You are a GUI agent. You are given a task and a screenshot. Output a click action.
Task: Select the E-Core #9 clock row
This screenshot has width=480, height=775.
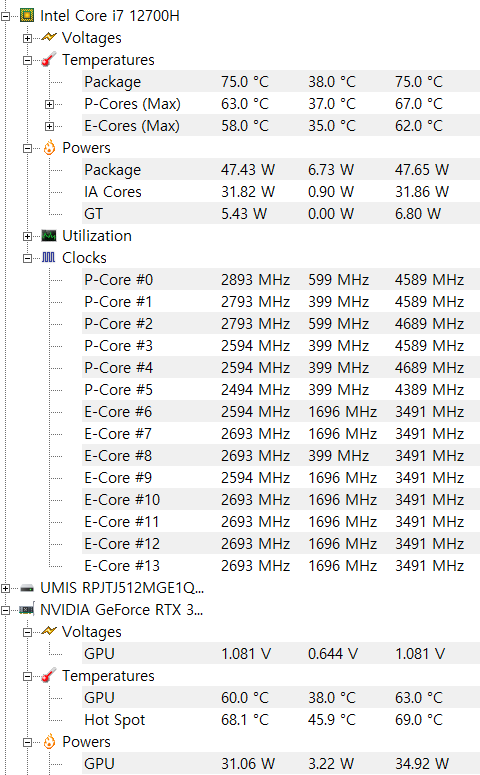tap(281, 477)
